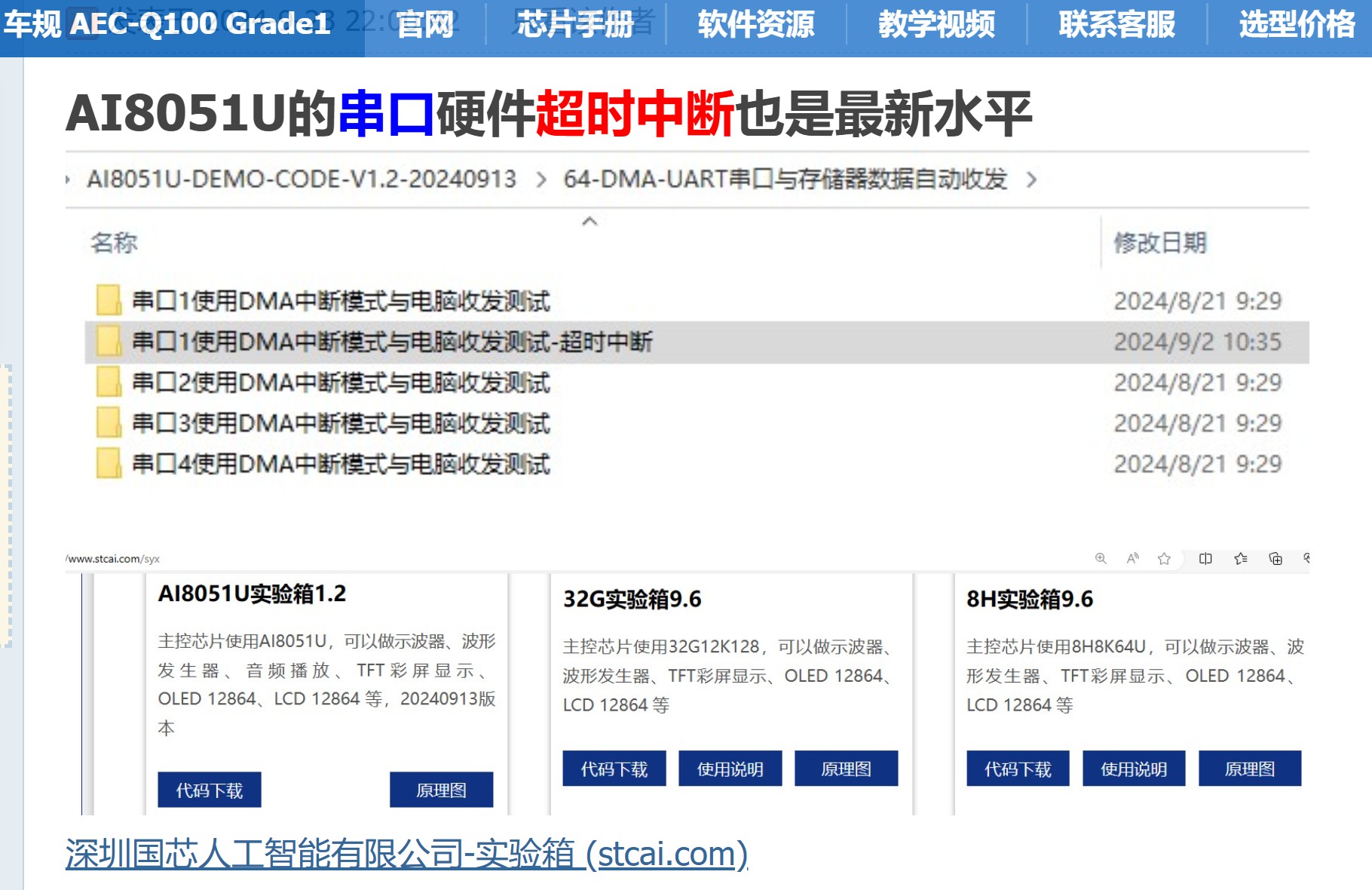Open the 官网 menu item
1372x890 pixels.
[424, 24]
